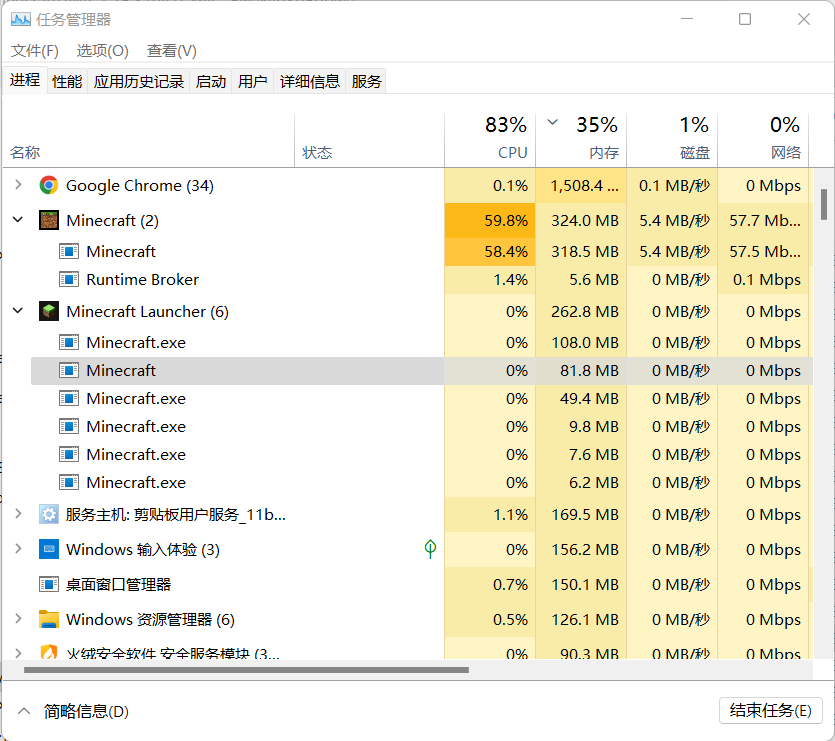835x741 pixels.
Task: Click the 126.1 MB memory cell
Action: click(x=581, y=619)
